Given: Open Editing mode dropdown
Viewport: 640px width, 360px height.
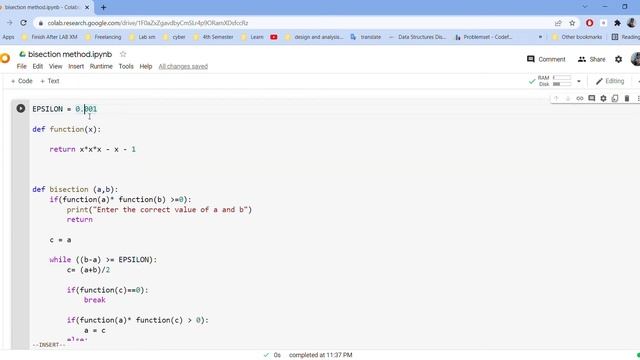Looking at the screenshot, I should [x=610, y=81].
